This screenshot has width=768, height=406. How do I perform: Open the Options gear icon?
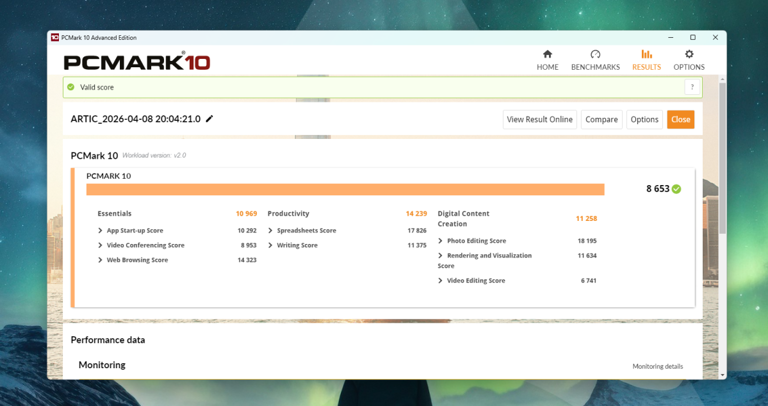pyautogui.click(x=688, y=55)
